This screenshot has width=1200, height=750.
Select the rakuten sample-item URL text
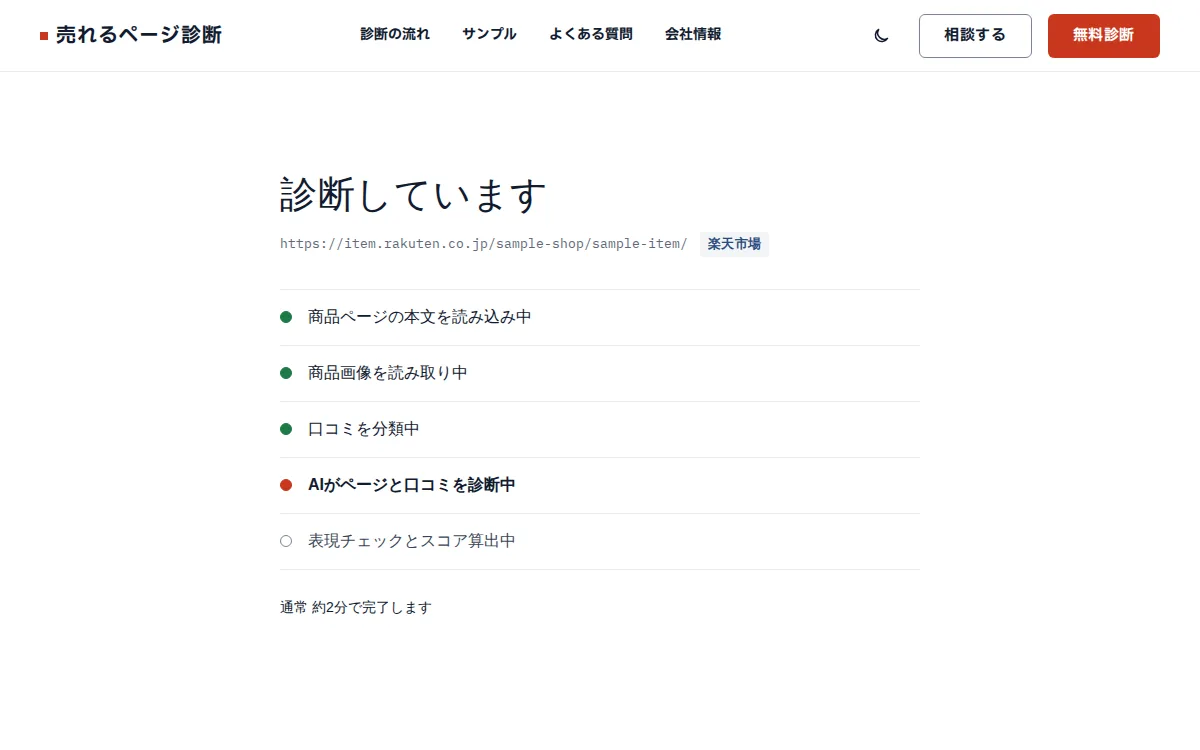[484, 244]
